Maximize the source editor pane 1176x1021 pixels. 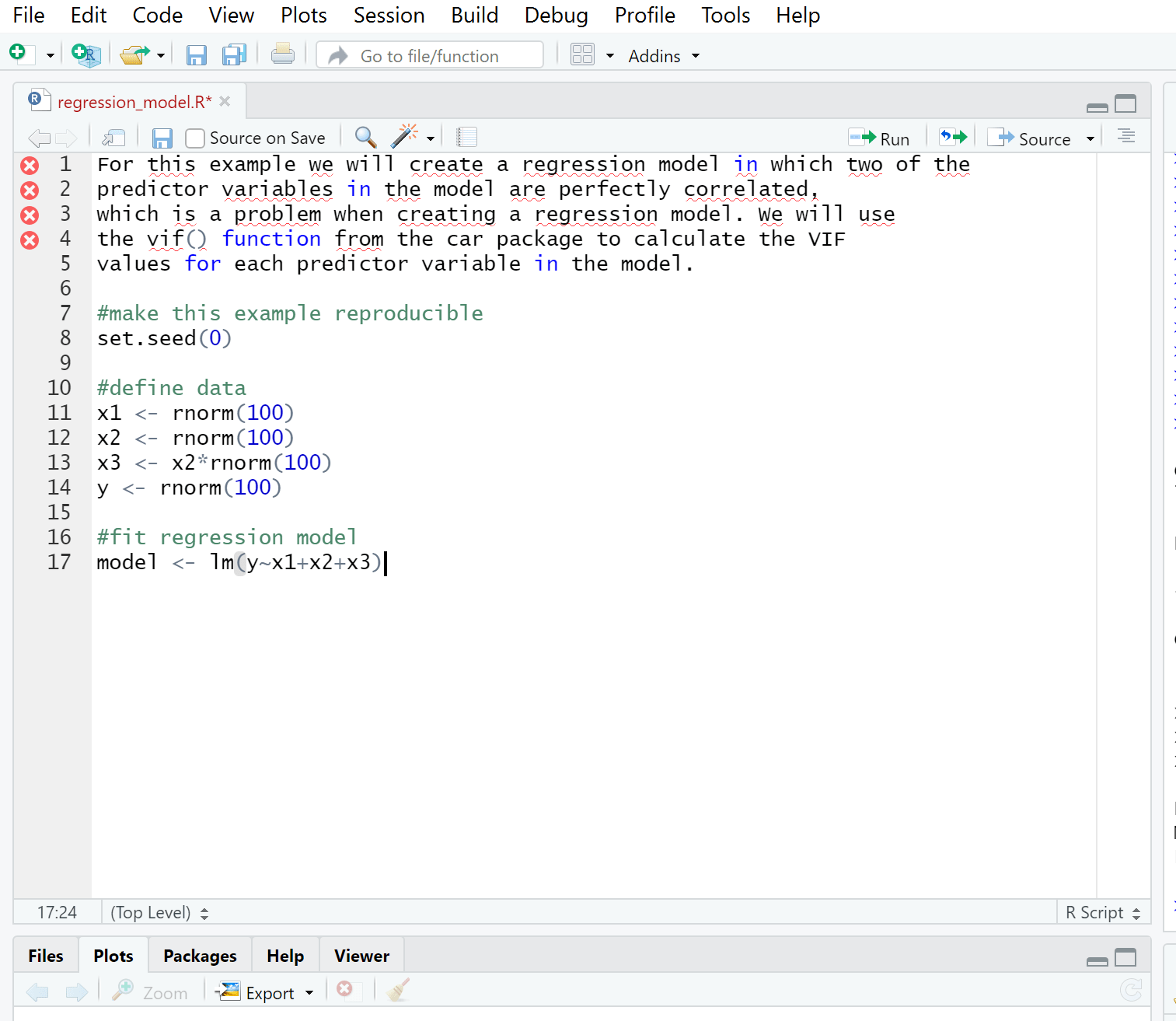tap(1124, 102)
